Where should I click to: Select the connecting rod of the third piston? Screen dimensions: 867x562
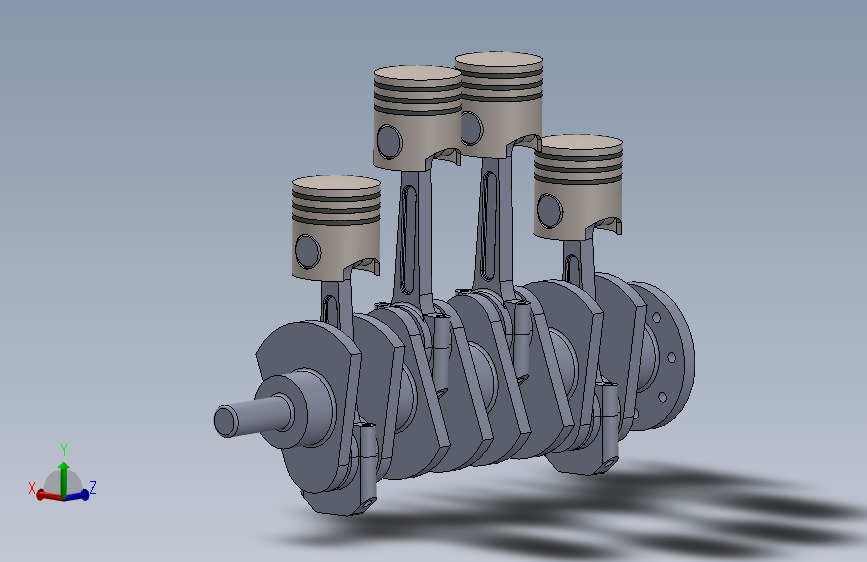coord(492,224)
